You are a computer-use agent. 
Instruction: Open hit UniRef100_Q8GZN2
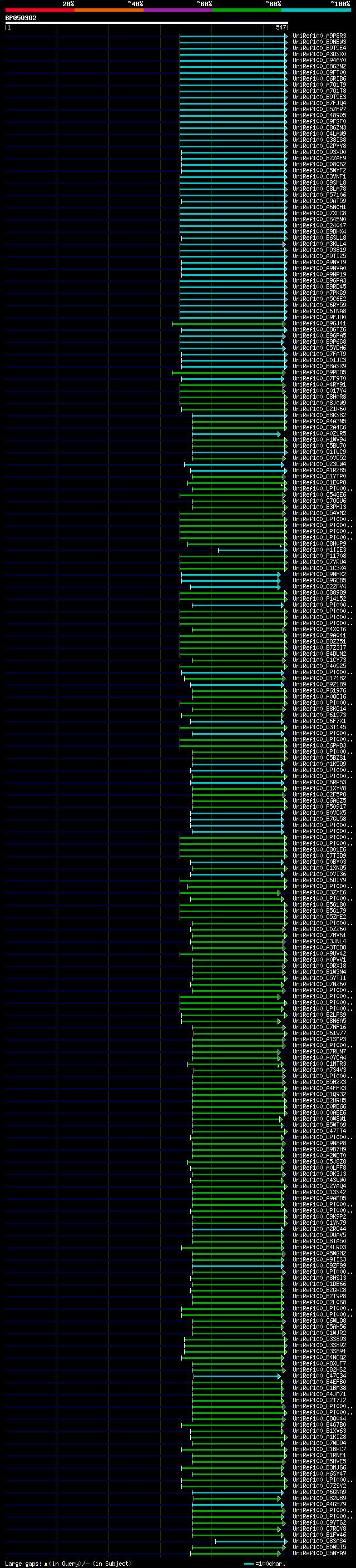tap(319, 66)
